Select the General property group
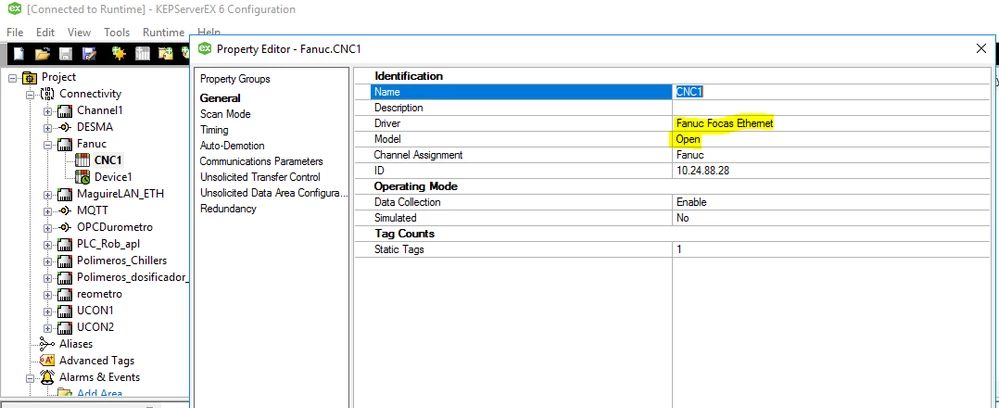Viewport: 999px width, 408px height. coord(220,98)
